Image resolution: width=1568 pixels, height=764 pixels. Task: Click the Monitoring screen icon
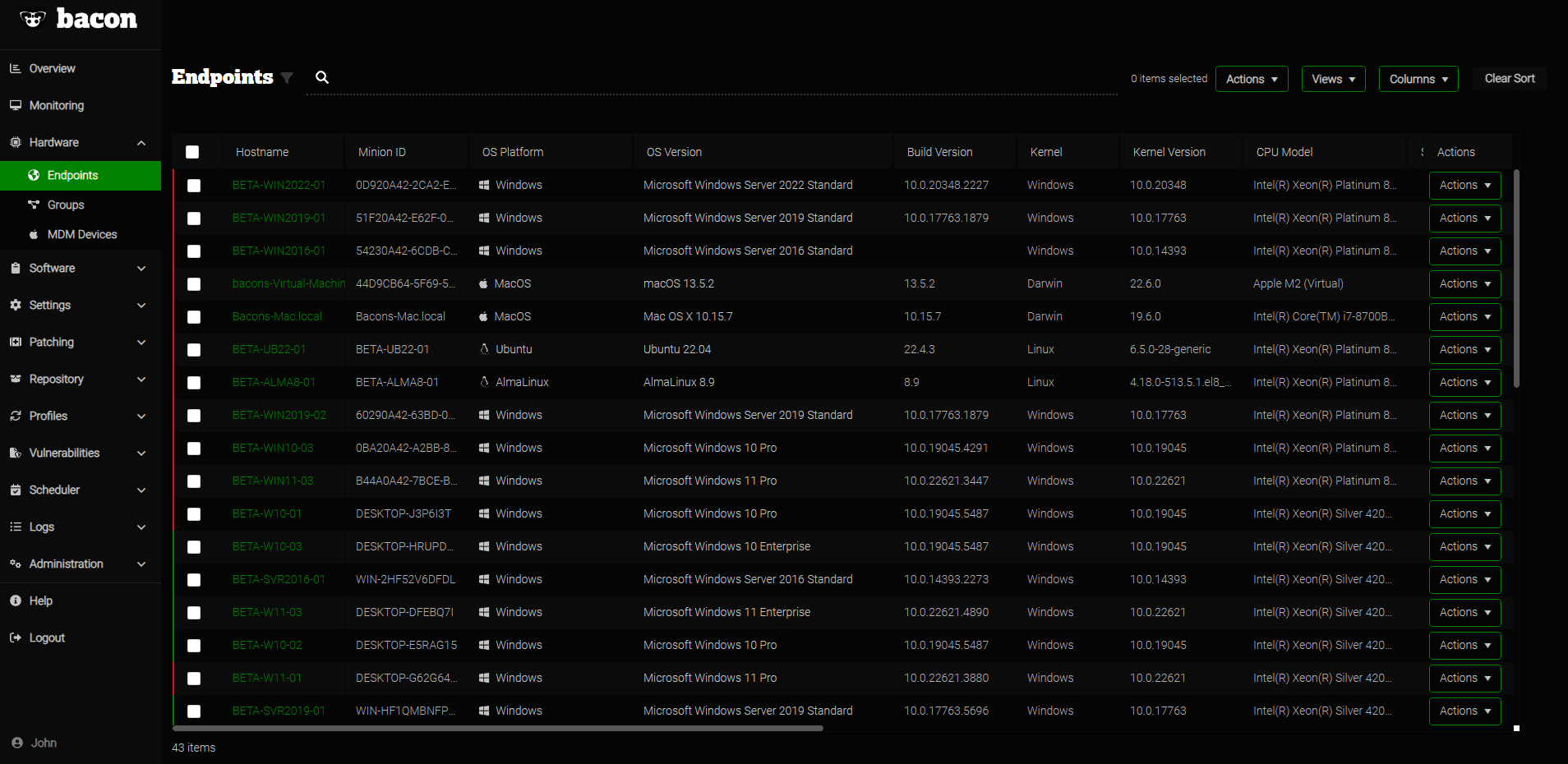click(x=16, y=105)
